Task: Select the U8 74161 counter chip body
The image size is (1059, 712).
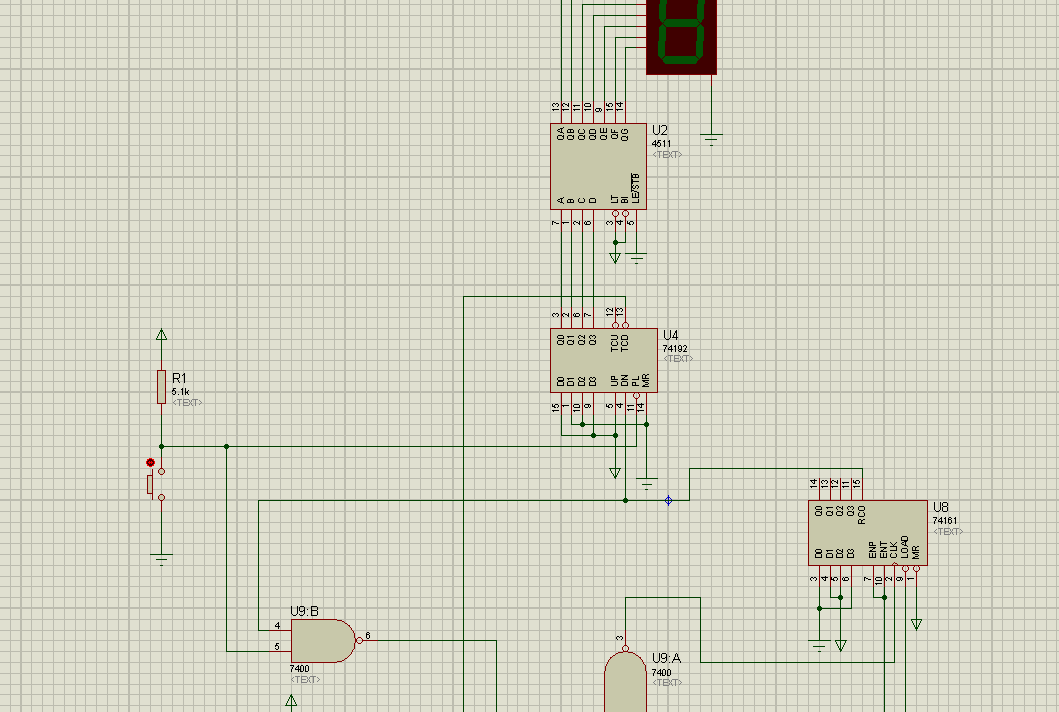Action: [x=867, y=532]
